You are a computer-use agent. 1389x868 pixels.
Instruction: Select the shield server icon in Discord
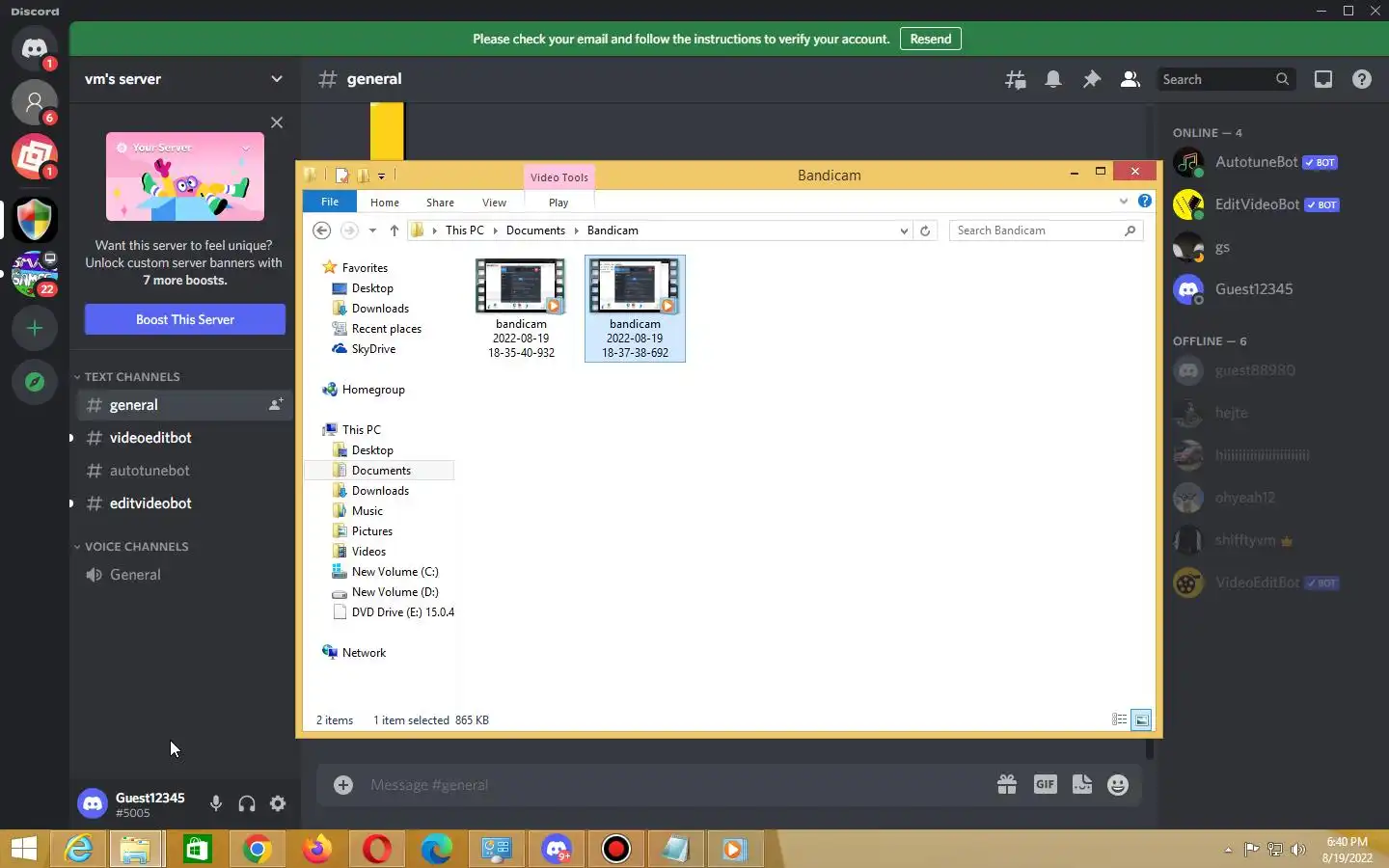coord(35,220)
